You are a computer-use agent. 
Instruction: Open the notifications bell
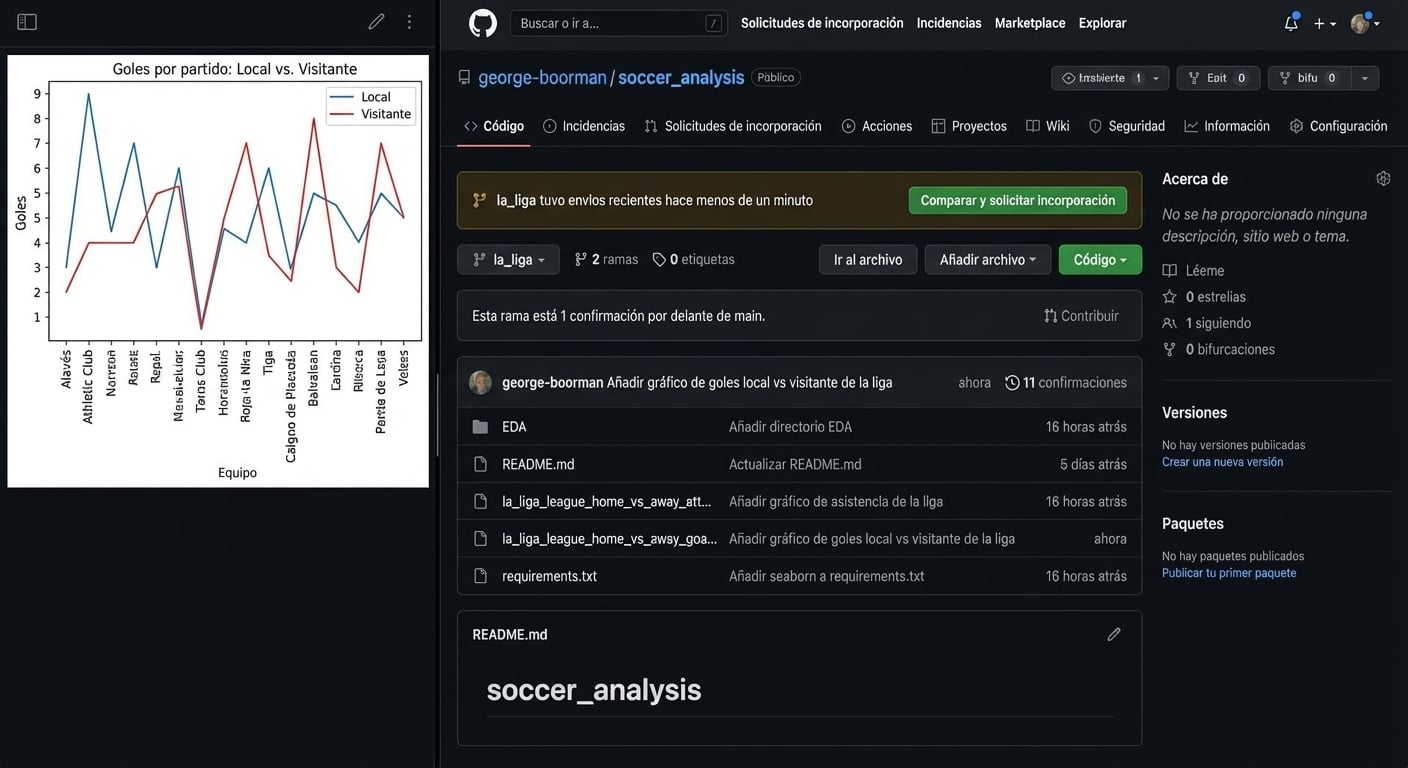click(1291, 23)
